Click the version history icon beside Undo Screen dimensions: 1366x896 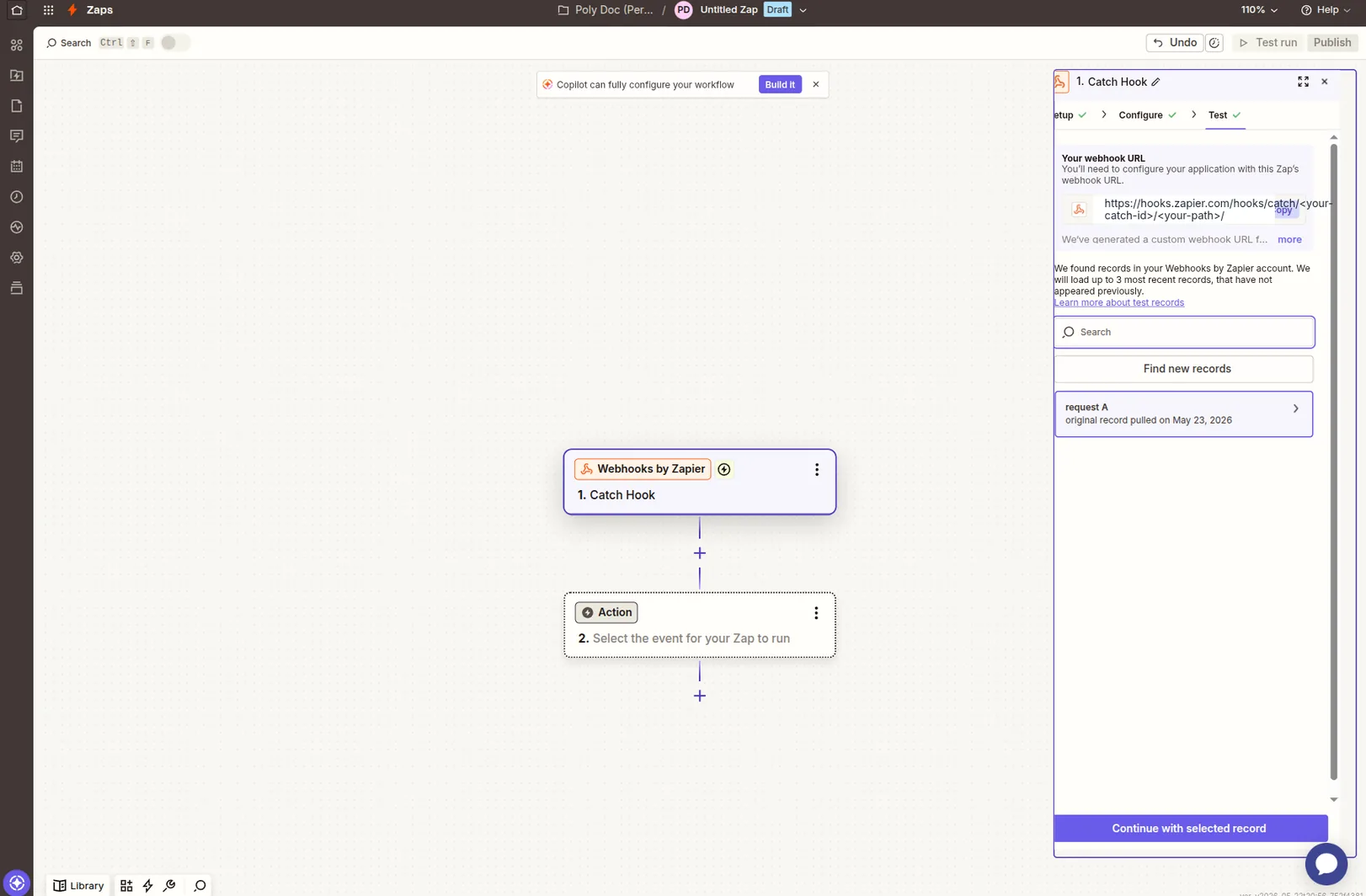pyautogui.click(x=1214, y=43)
